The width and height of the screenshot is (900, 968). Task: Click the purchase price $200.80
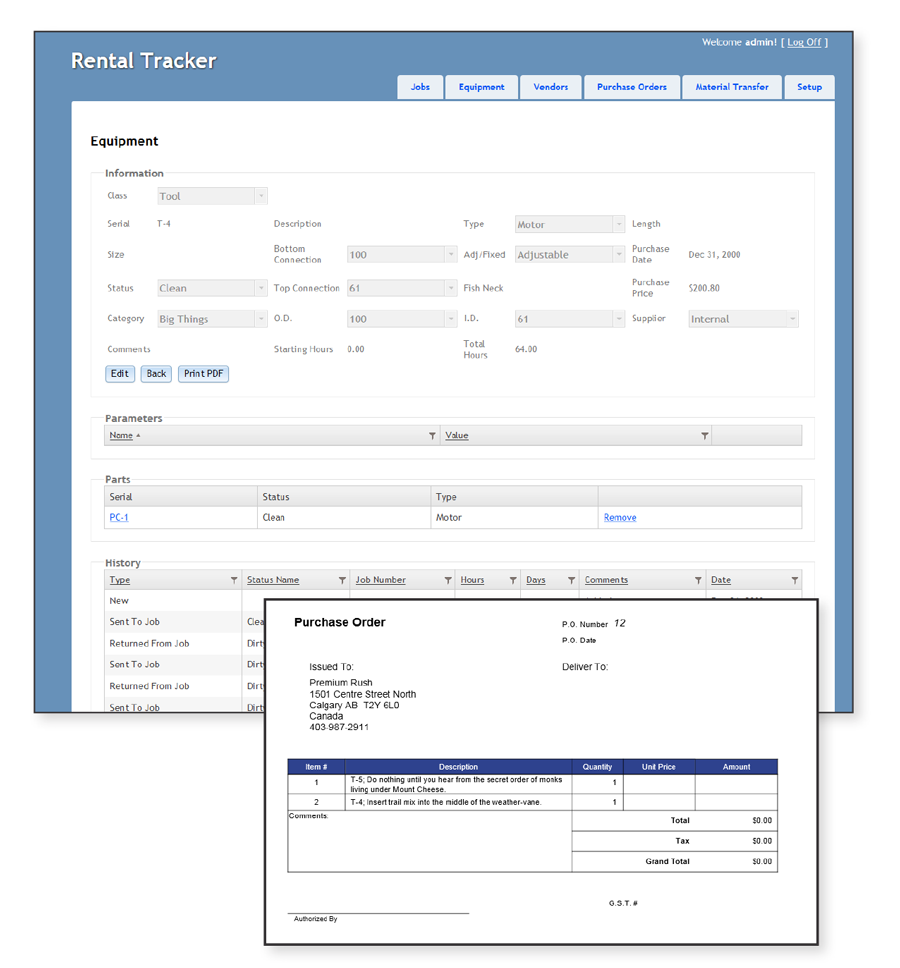pyautogui.click(x=704, y=288)
